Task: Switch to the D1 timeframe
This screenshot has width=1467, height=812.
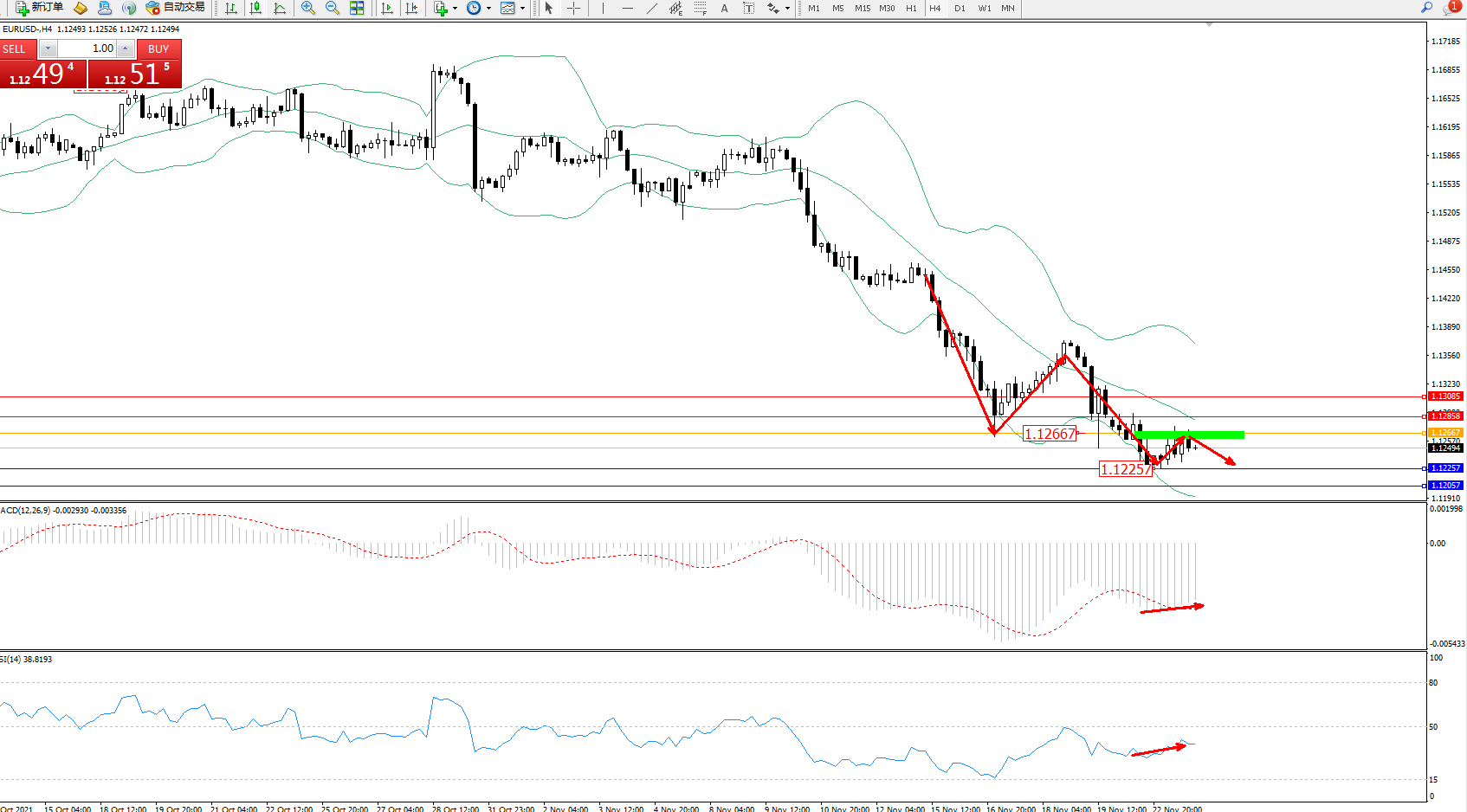Action: click(x=960, y=9)
